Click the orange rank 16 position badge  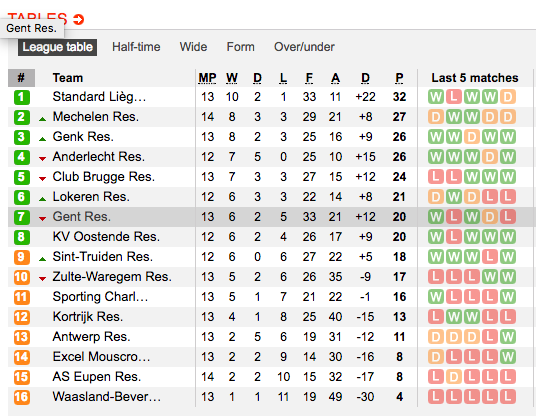22,397
